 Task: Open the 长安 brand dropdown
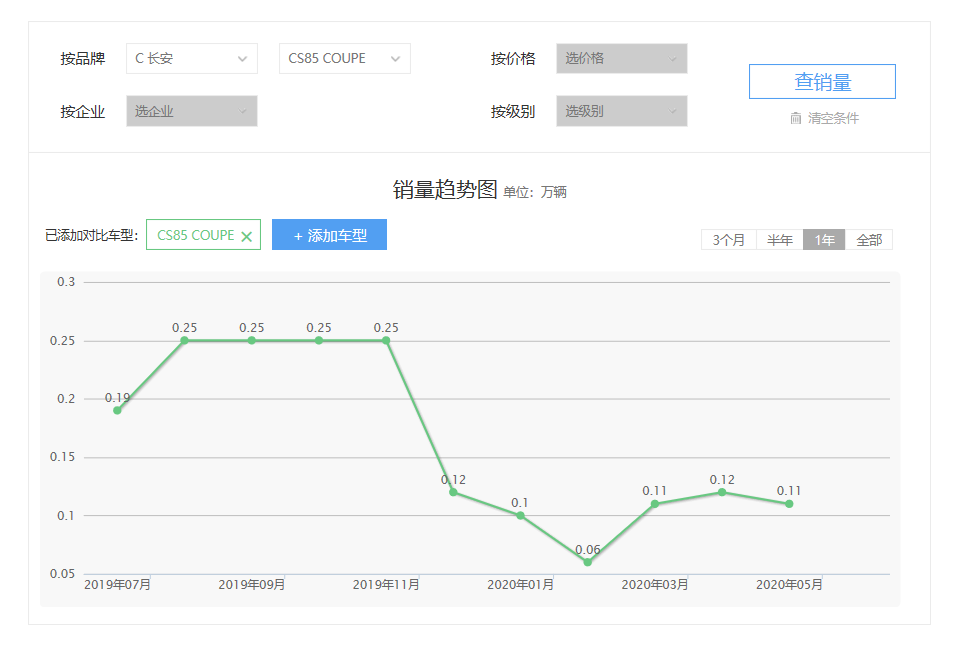click(x=192, y=58)
